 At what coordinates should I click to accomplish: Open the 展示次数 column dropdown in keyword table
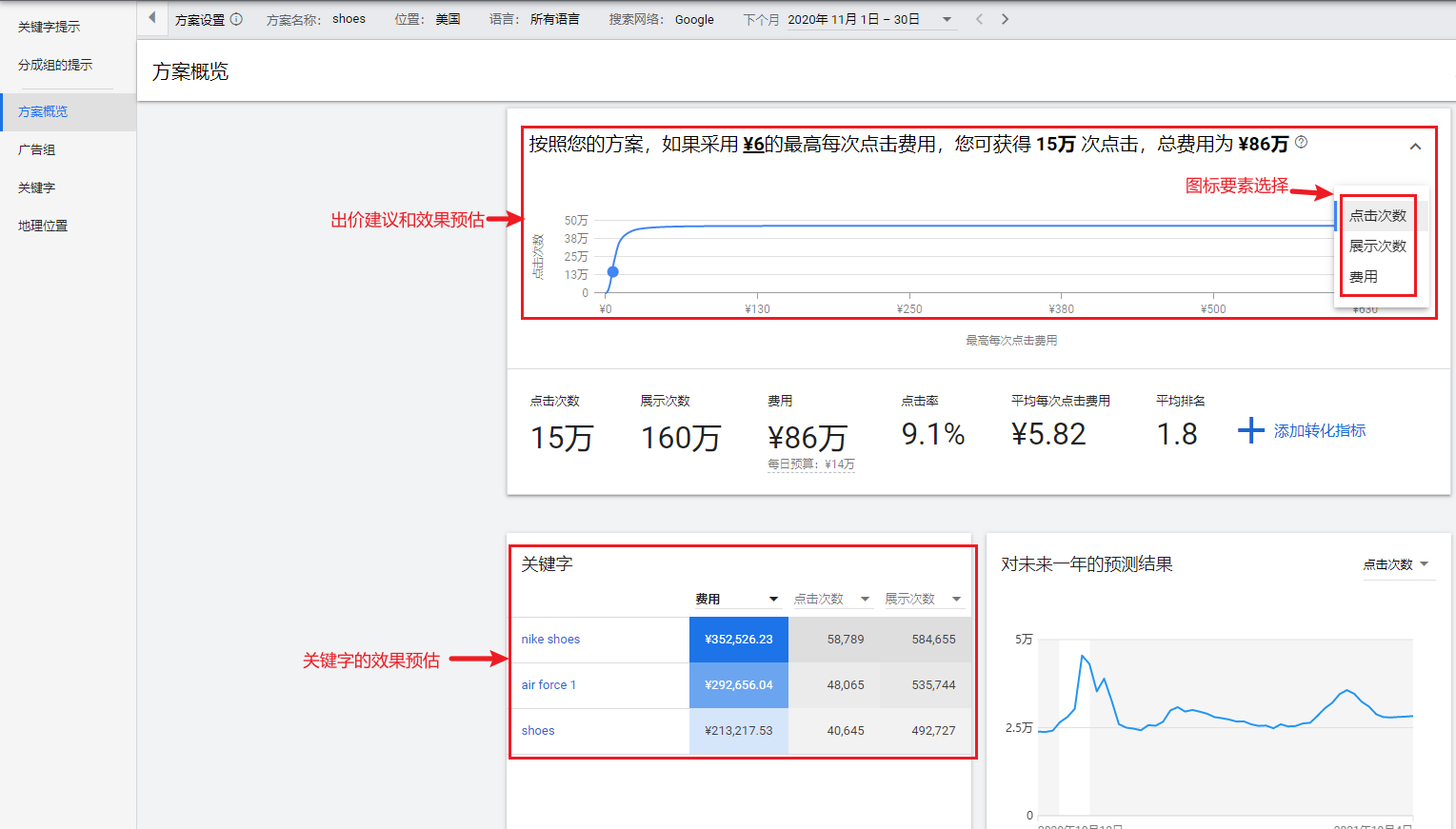click(x=956, y=599)
